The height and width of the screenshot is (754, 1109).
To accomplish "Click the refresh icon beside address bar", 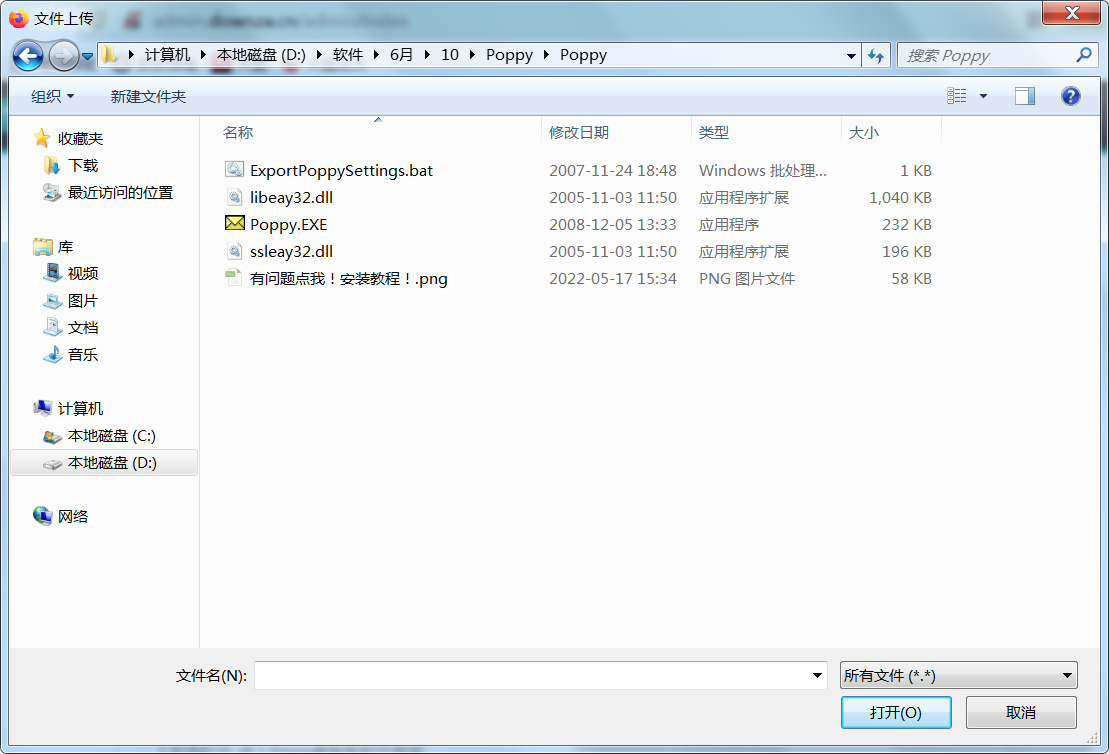I will (876, 56).
